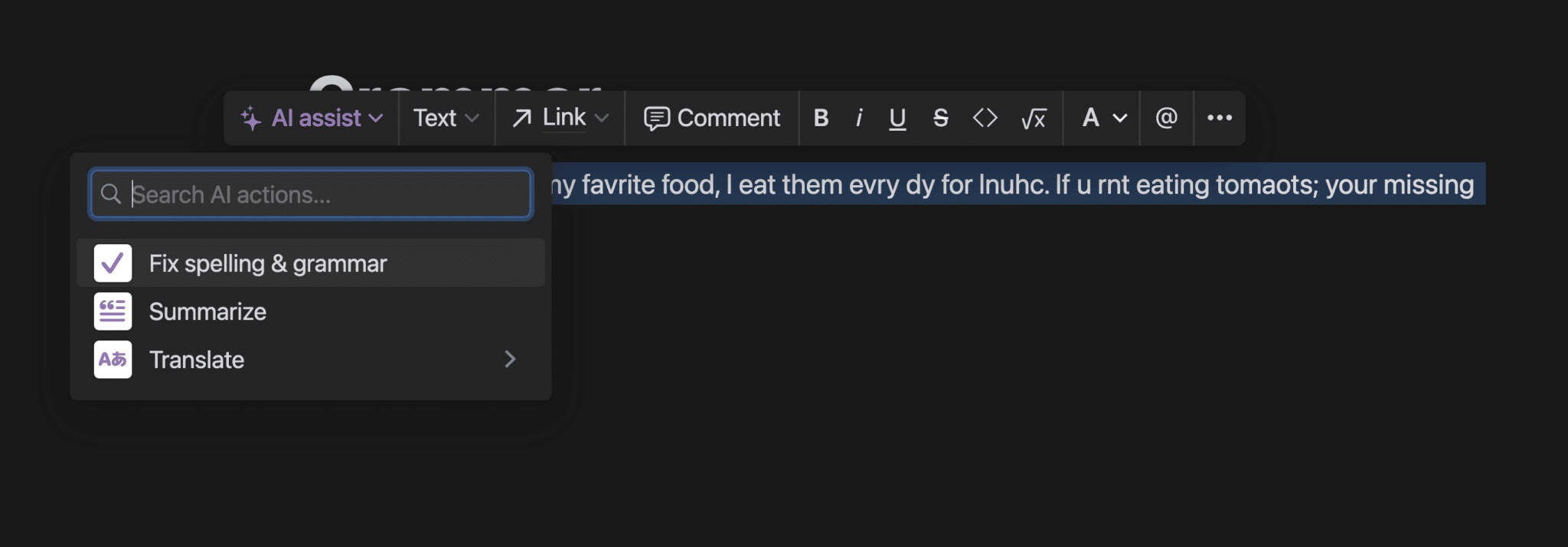Screen dimensions: 1568x547
Task: Mark selection as inline code
Action: tap(985, 118)
